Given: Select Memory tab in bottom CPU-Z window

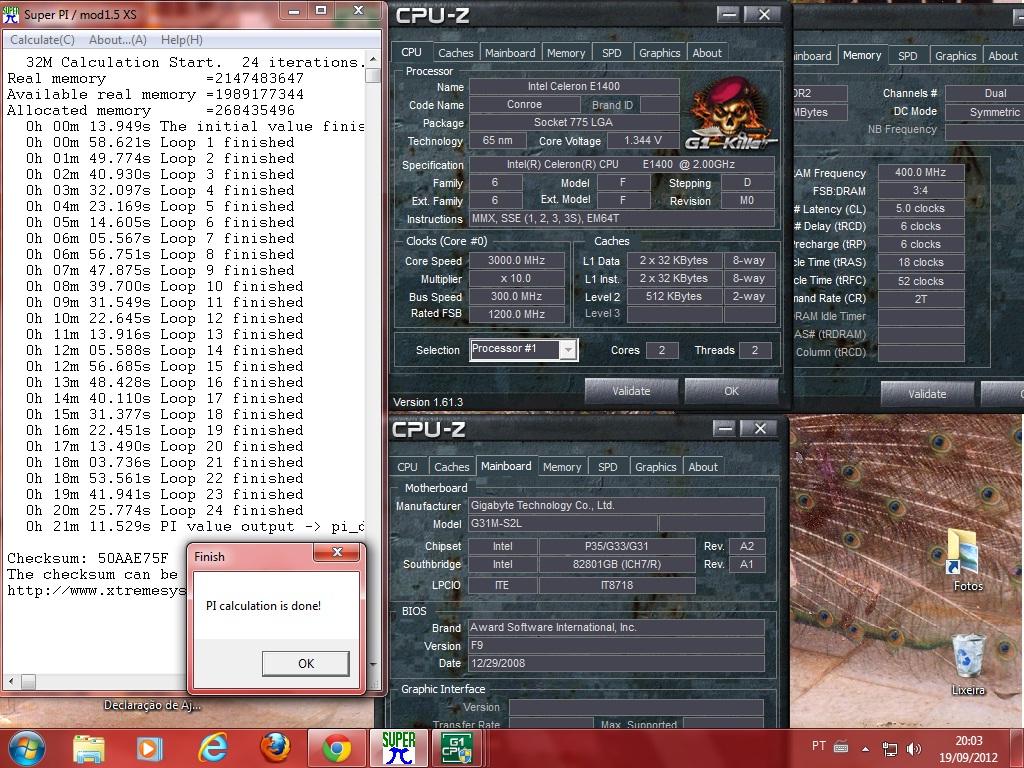Looking at the screenshot, I should 562,467.
